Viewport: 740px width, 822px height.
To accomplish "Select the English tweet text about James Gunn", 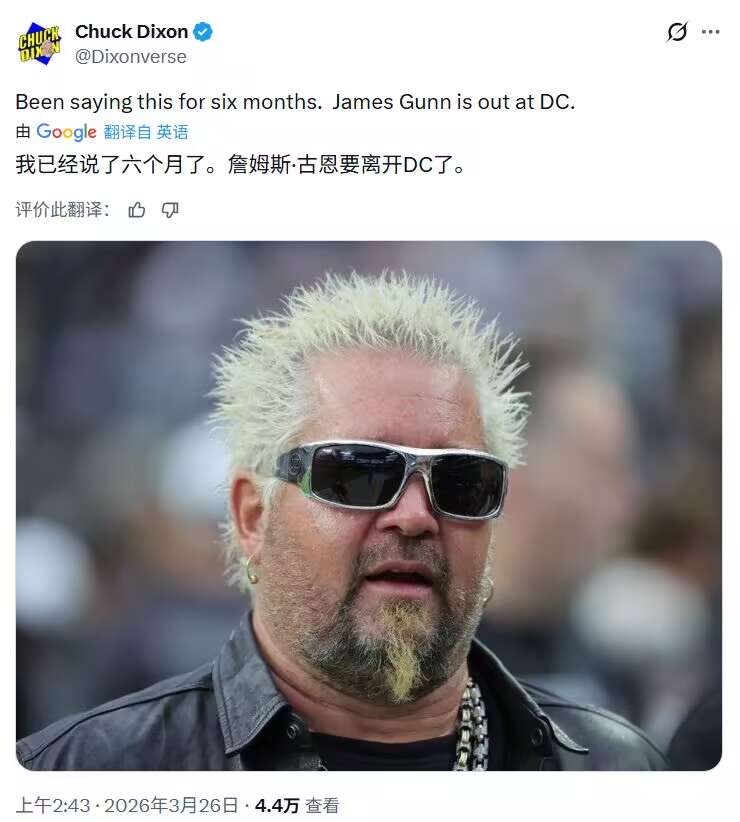I will 295,102.
